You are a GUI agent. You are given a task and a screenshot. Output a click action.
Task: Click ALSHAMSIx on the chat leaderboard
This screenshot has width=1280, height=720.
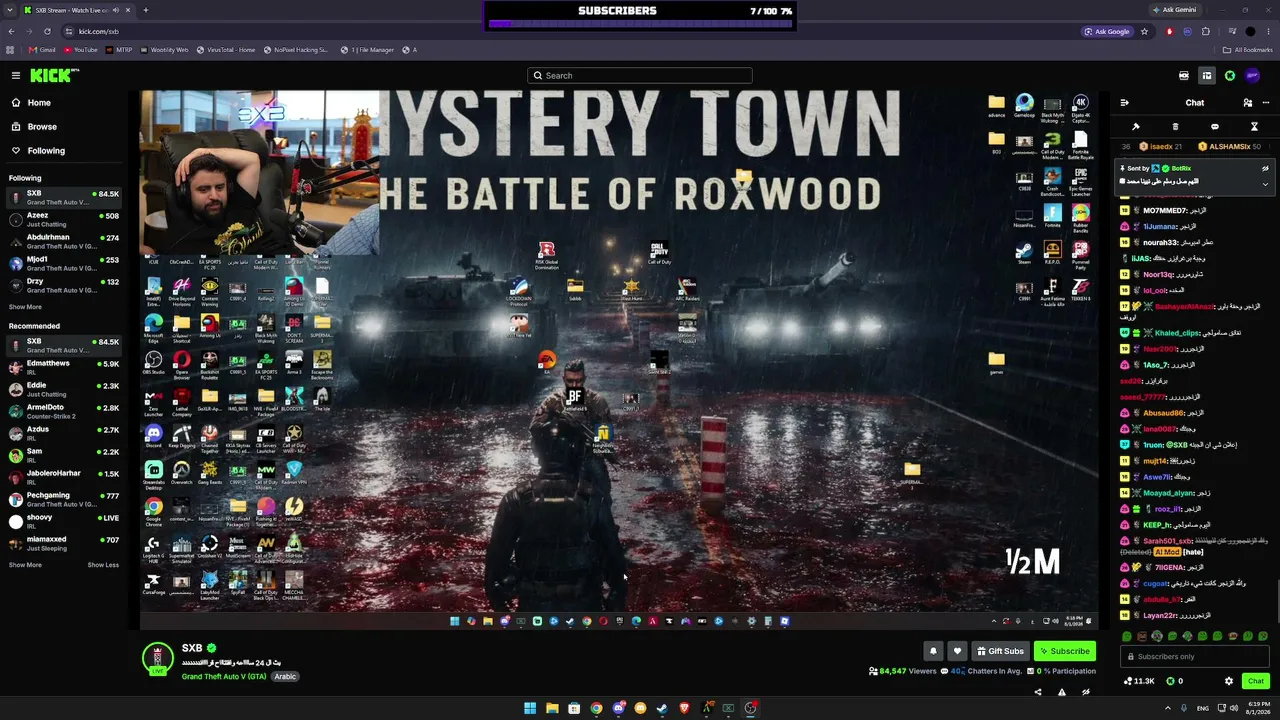[x=1230, y=147]
